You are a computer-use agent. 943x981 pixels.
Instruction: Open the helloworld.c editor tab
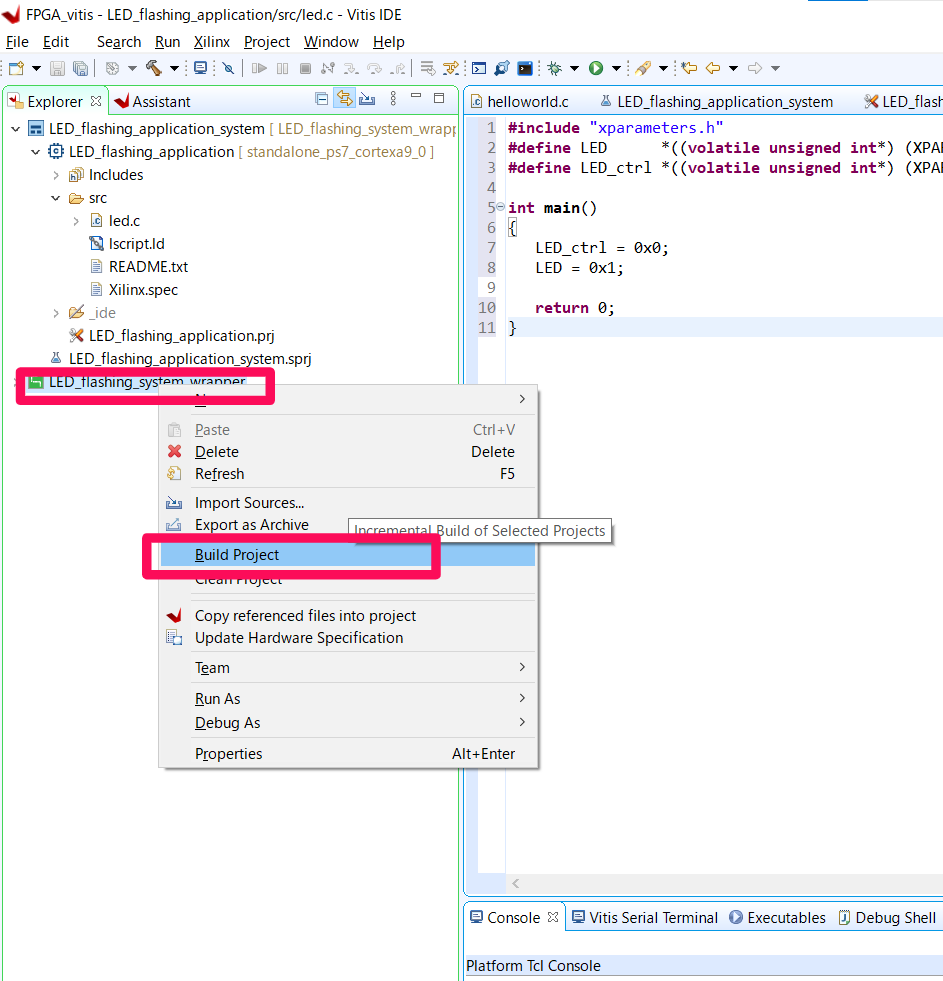click(519, 101)
